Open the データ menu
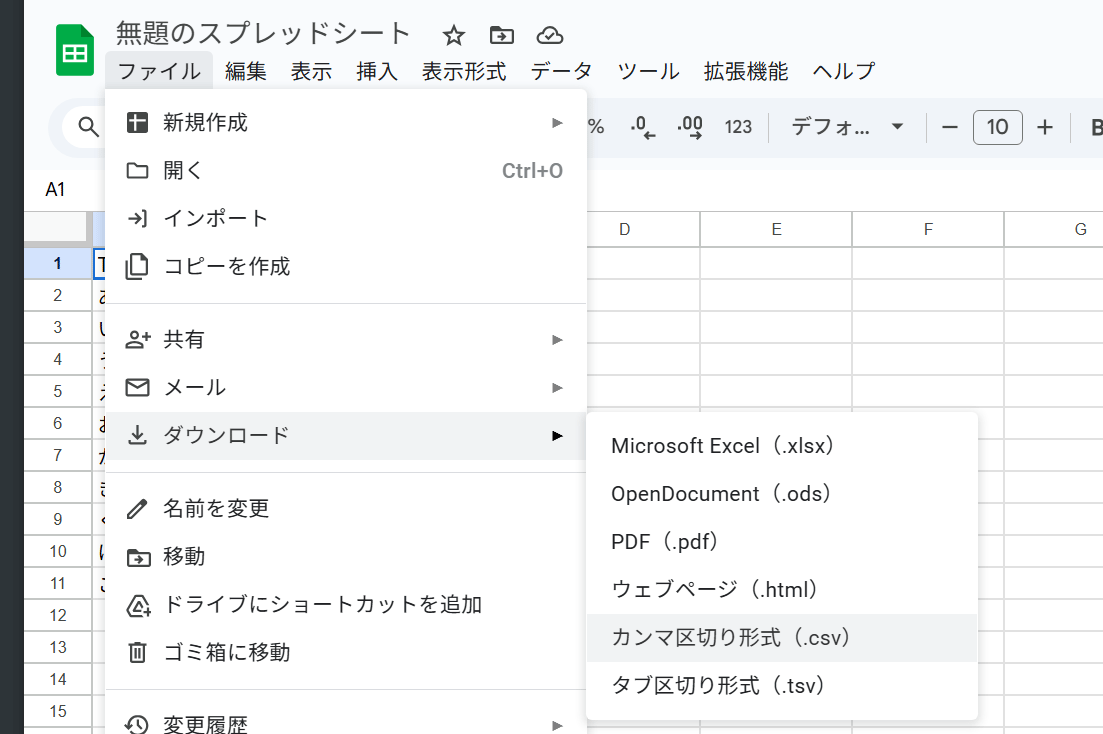This screenshot has height=734, width=1103. point(561,71)
